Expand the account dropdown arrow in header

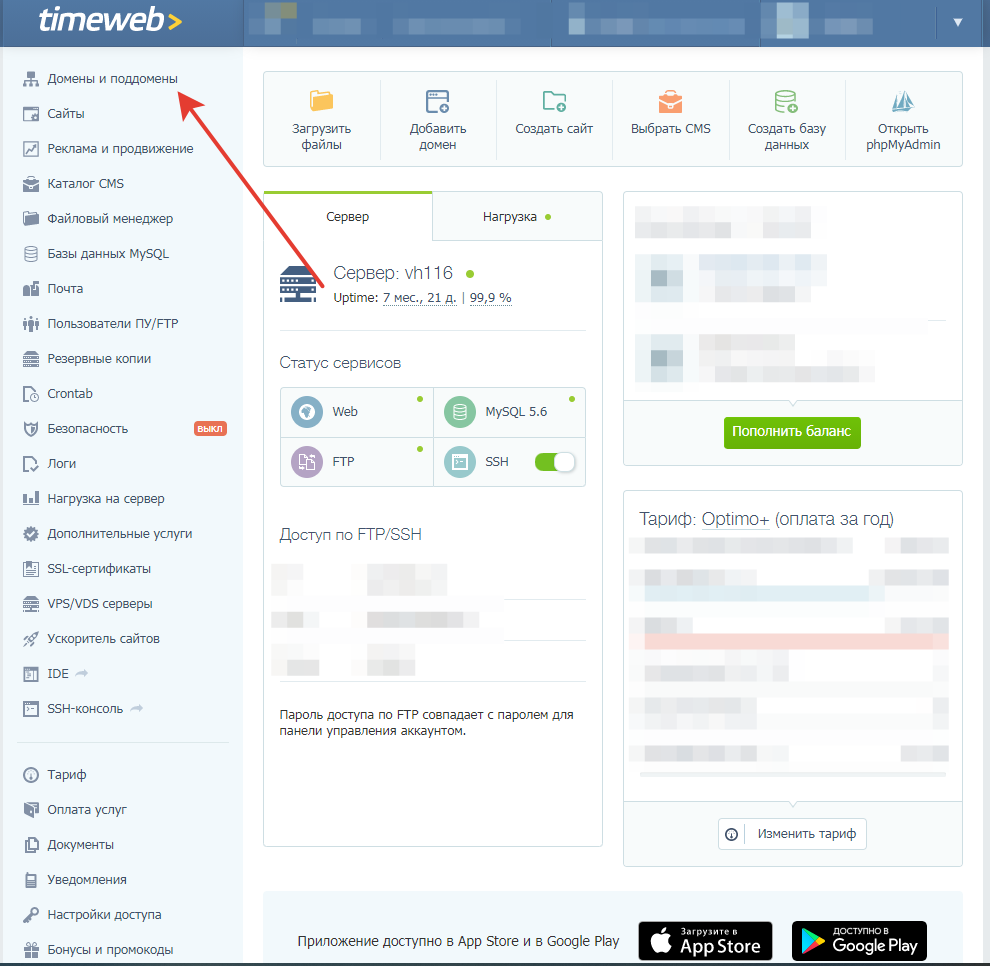(958, 22)
